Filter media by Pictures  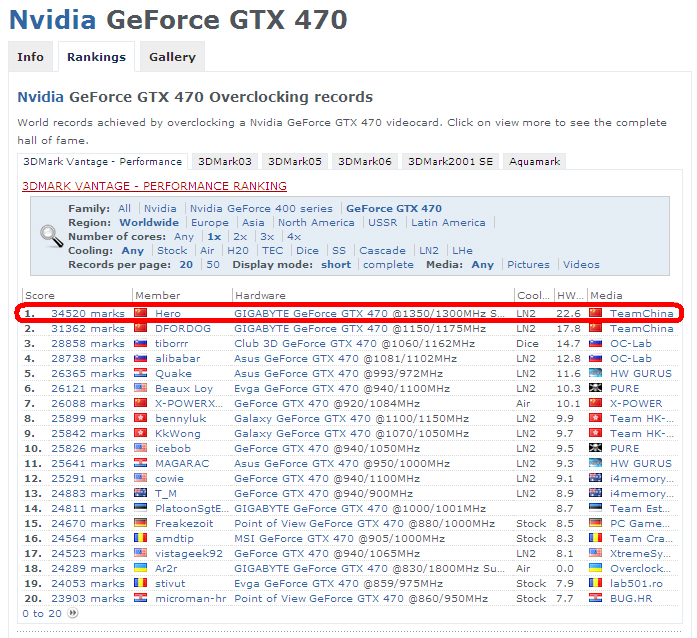point(529,265)
